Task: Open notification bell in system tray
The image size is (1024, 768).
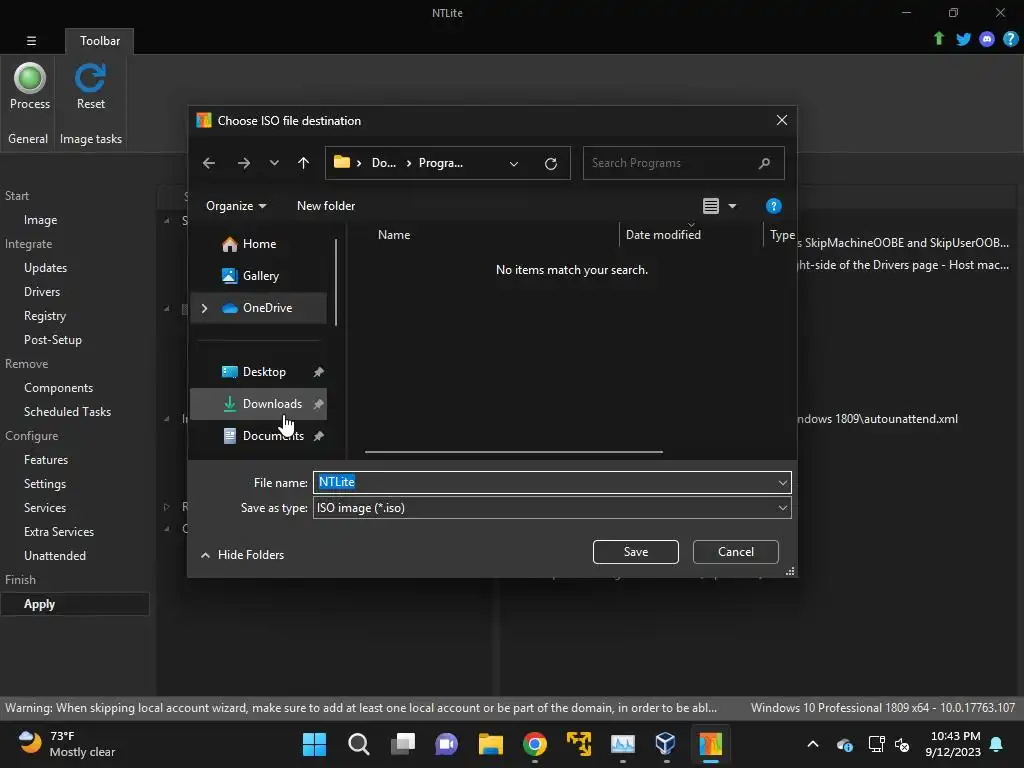Action: (997, 744)
